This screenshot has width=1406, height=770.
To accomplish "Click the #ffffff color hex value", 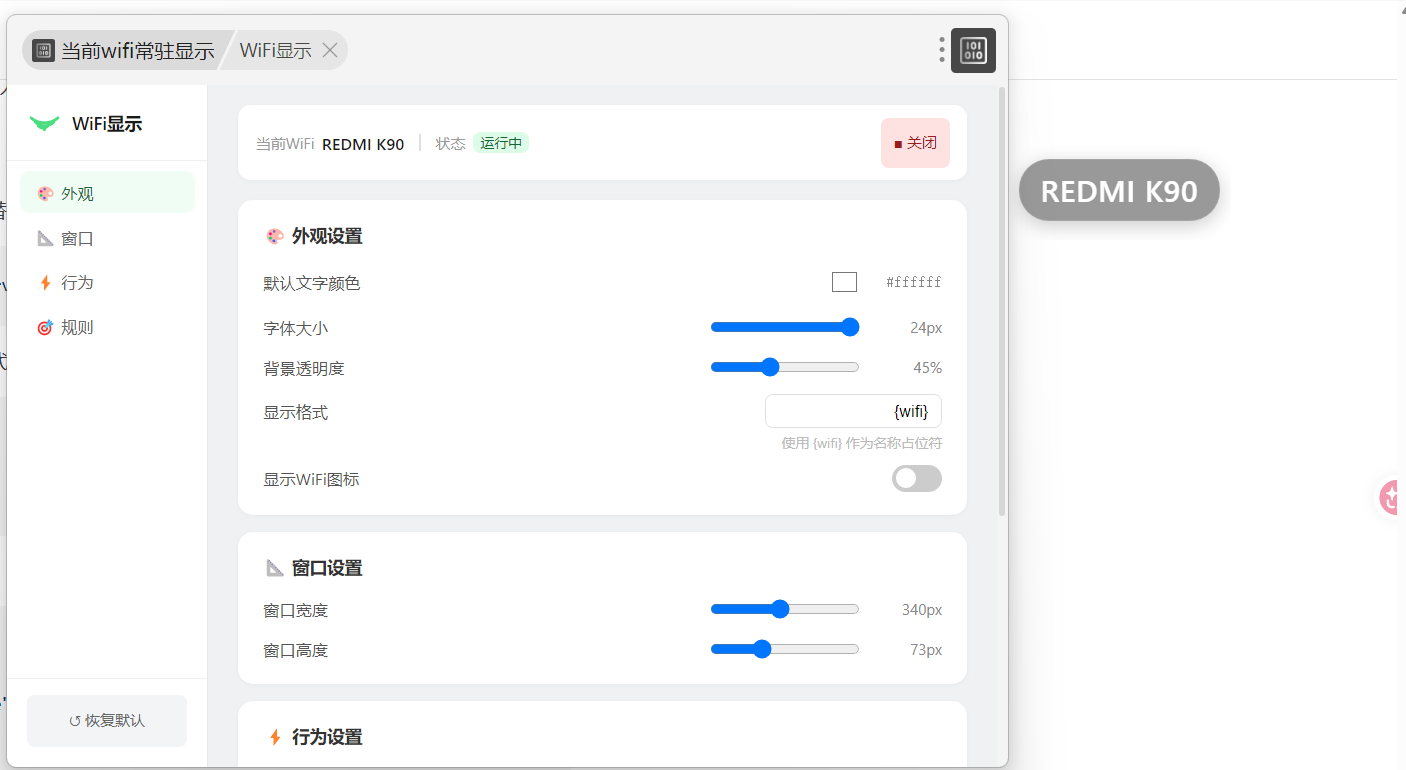I will [914, 283].
